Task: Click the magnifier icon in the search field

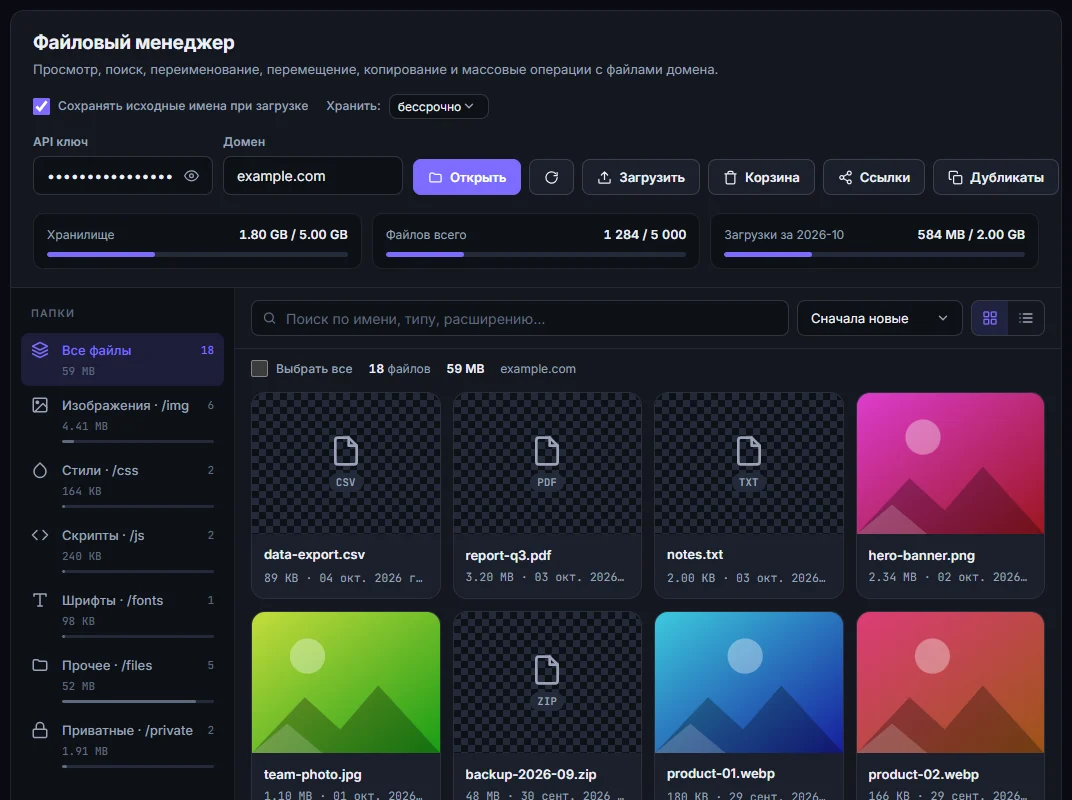Action: (x=269, y=318)
